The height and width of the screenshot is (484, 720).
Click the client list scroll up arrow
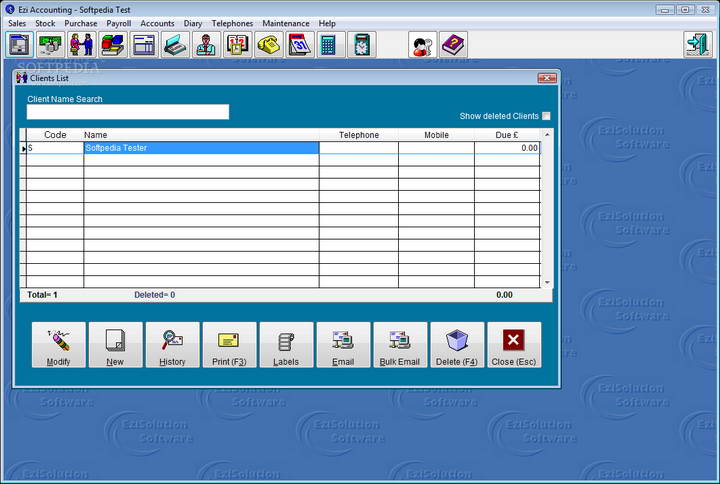click(547, 135)
